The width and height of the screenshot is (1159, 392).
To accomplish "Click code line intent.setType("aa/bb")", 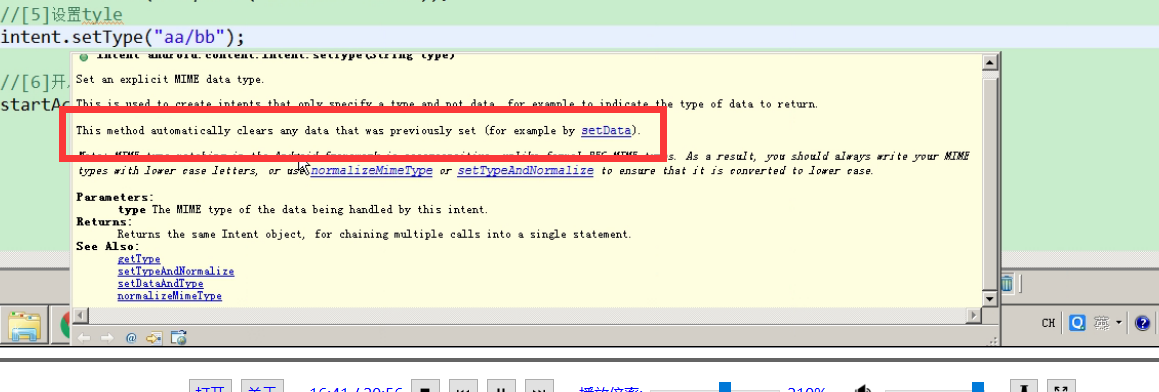I will pyautogui.click(x=123, y=36).
